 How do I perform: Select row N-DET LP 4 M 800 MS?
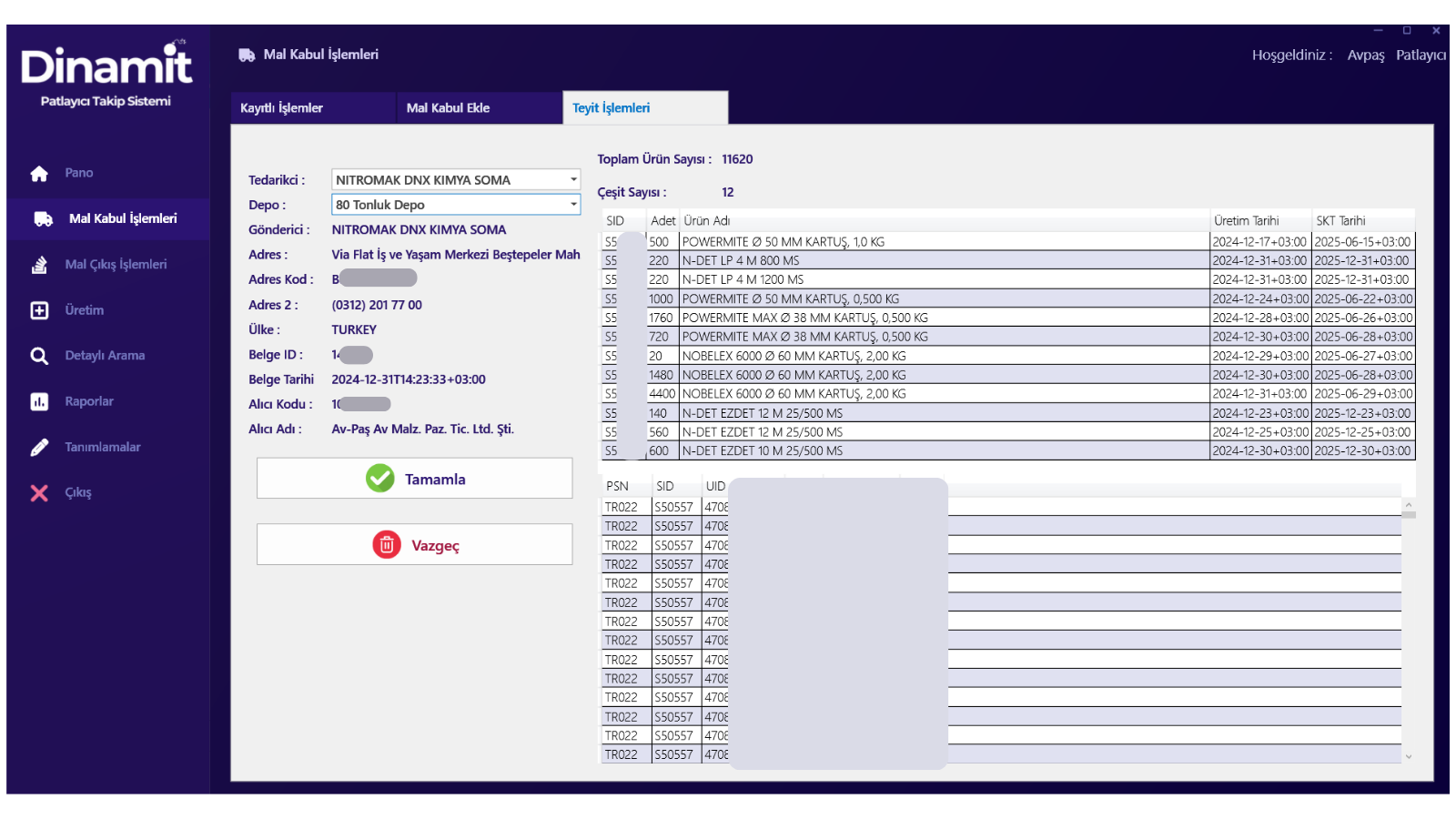click(x=1008, y=260)
